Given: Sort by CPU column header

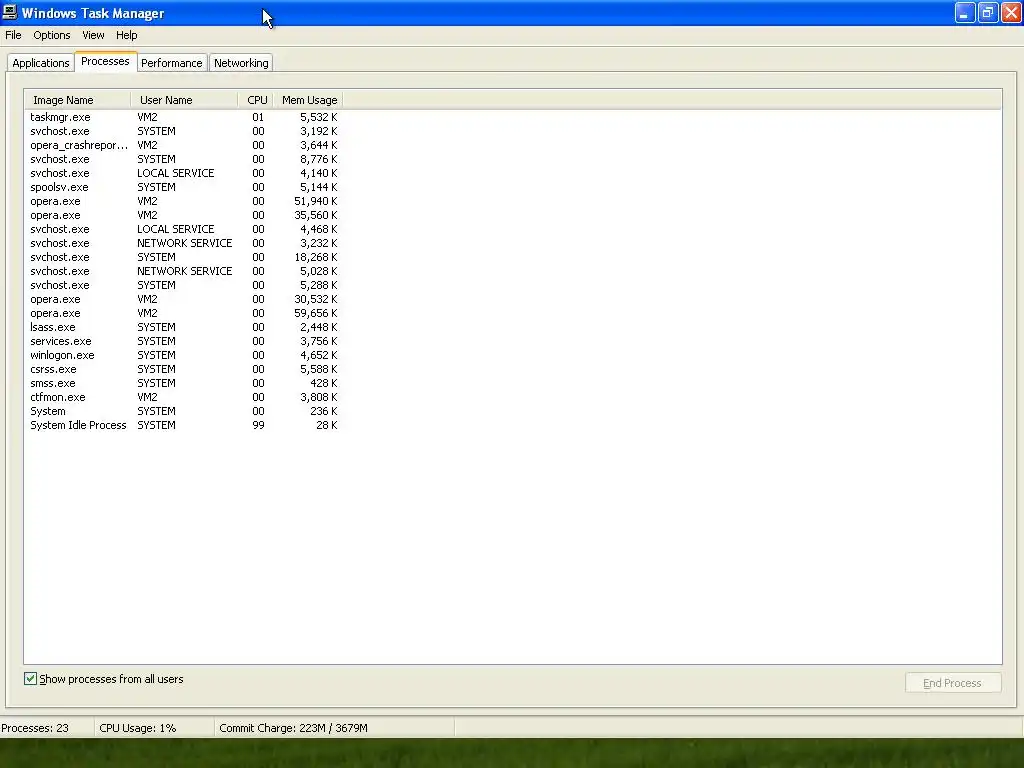Looking at the screenshot, I should tap(256, 100).
